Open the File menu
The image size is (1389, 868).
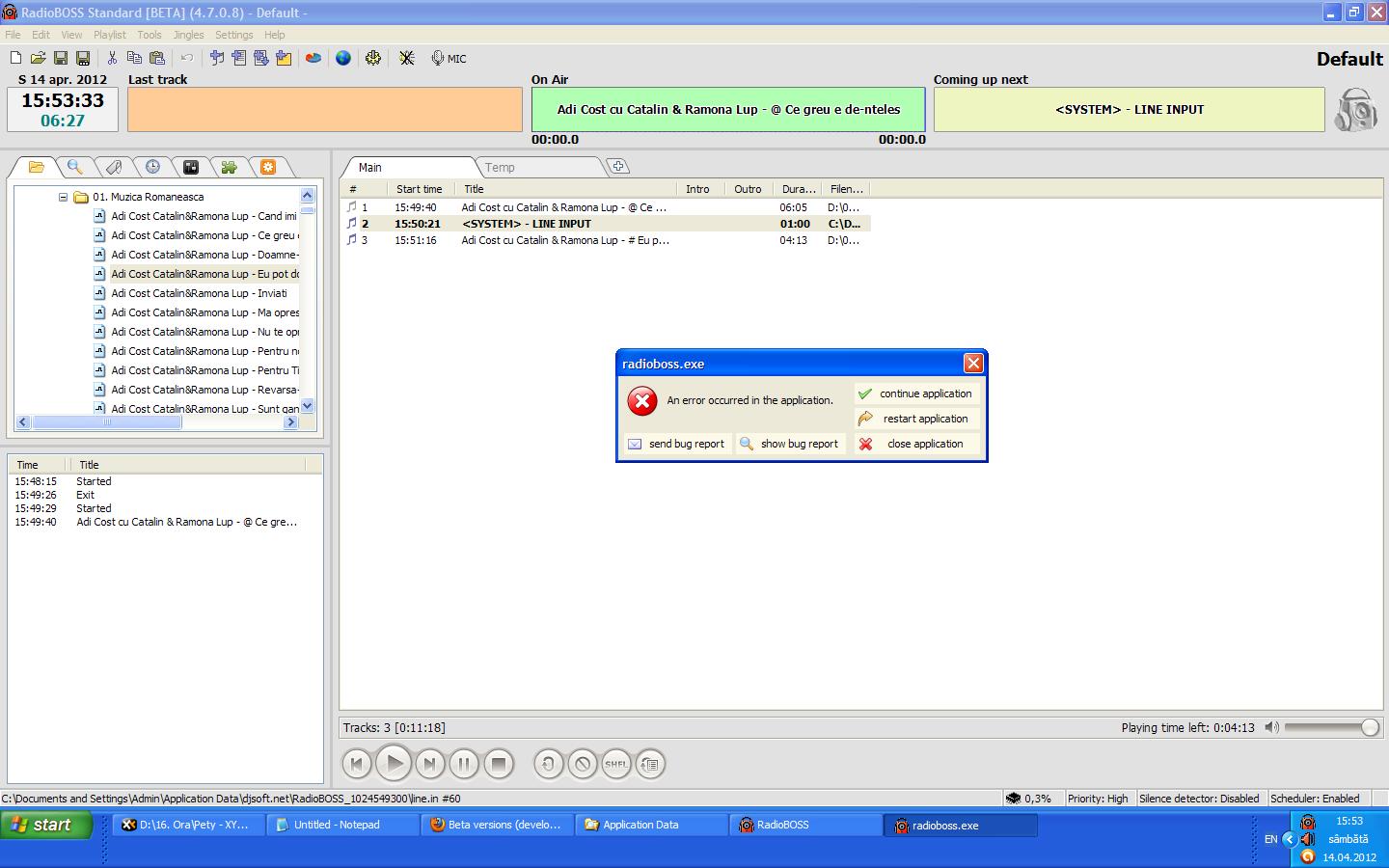pos(13,35)
